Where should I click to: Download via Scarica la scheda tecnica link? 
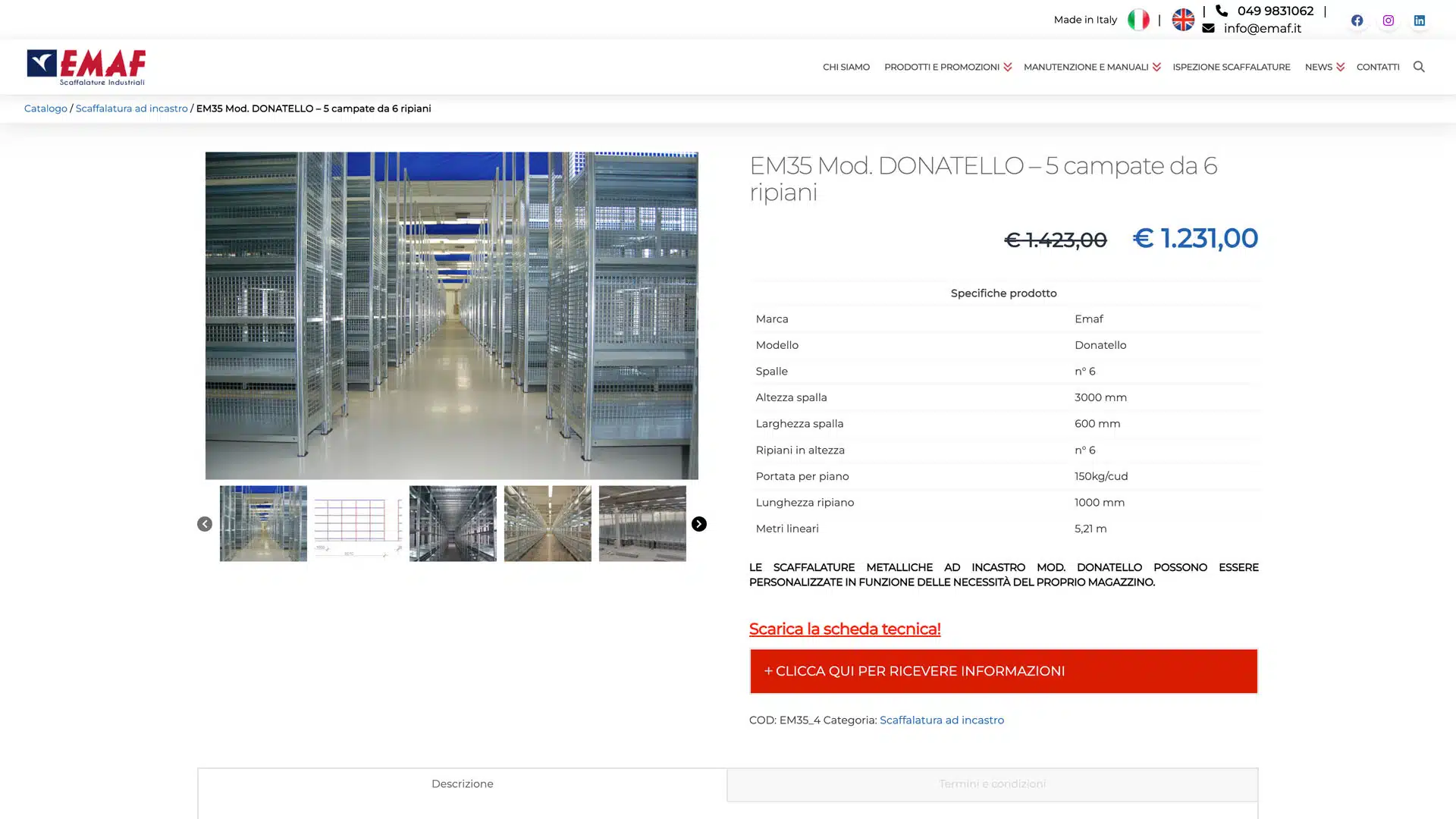(845, 629)
